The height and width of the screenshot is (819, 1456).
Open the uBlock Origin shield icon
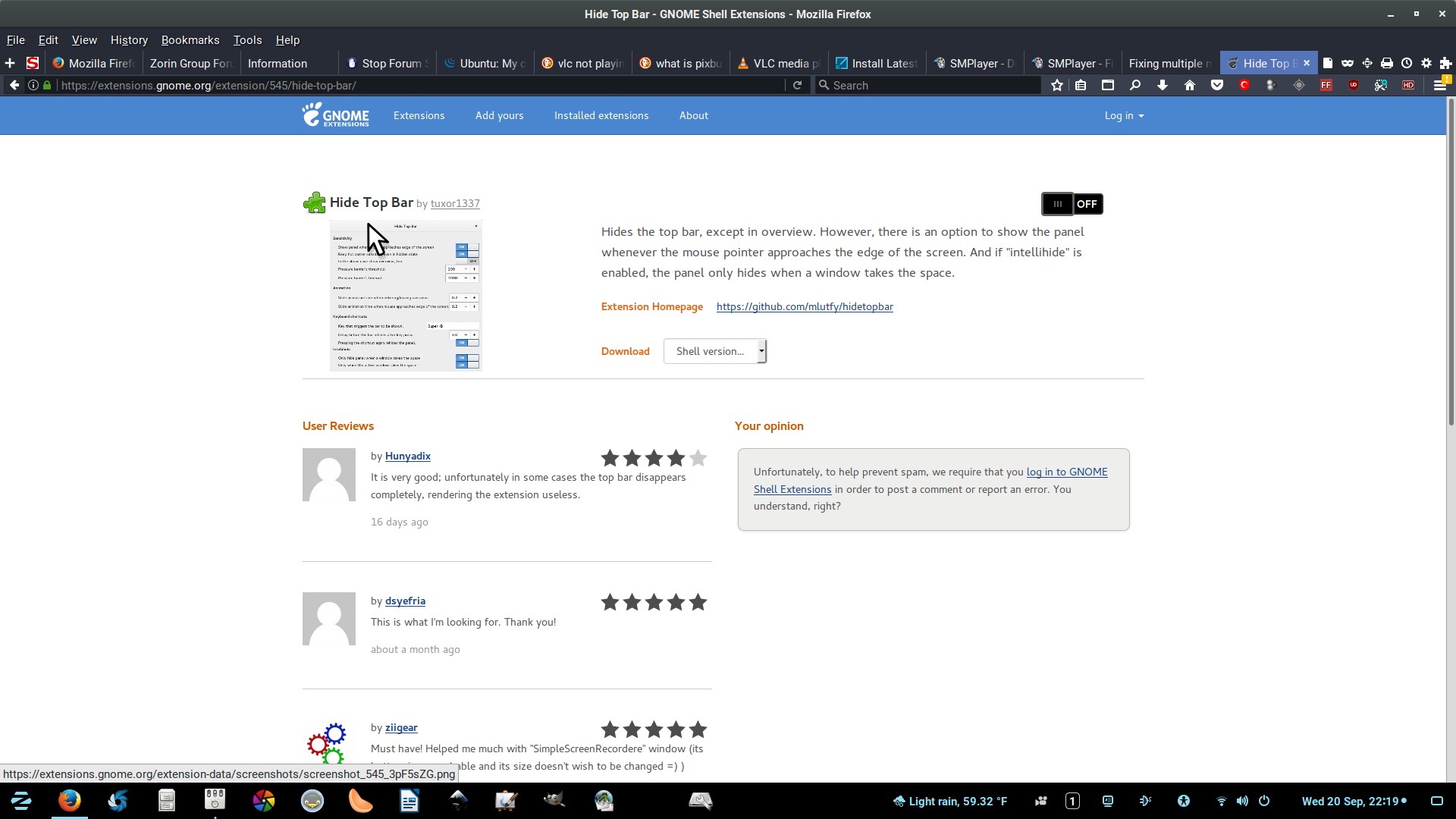1354,85
